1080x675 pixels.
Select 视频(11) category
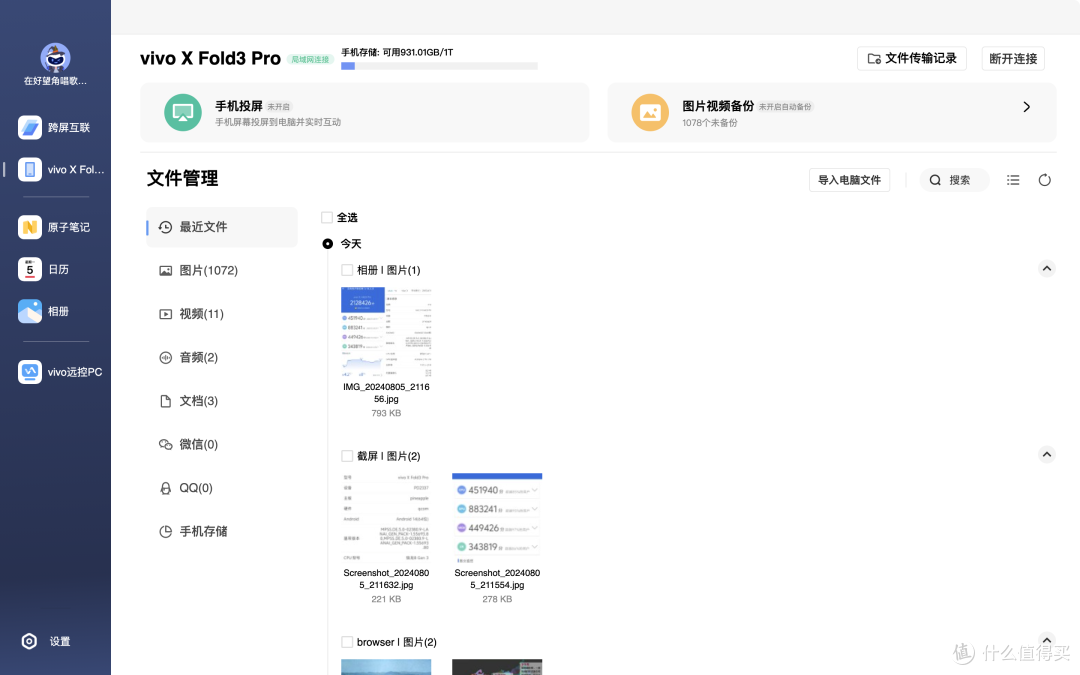pyautogui.click(x=222, y=314)
